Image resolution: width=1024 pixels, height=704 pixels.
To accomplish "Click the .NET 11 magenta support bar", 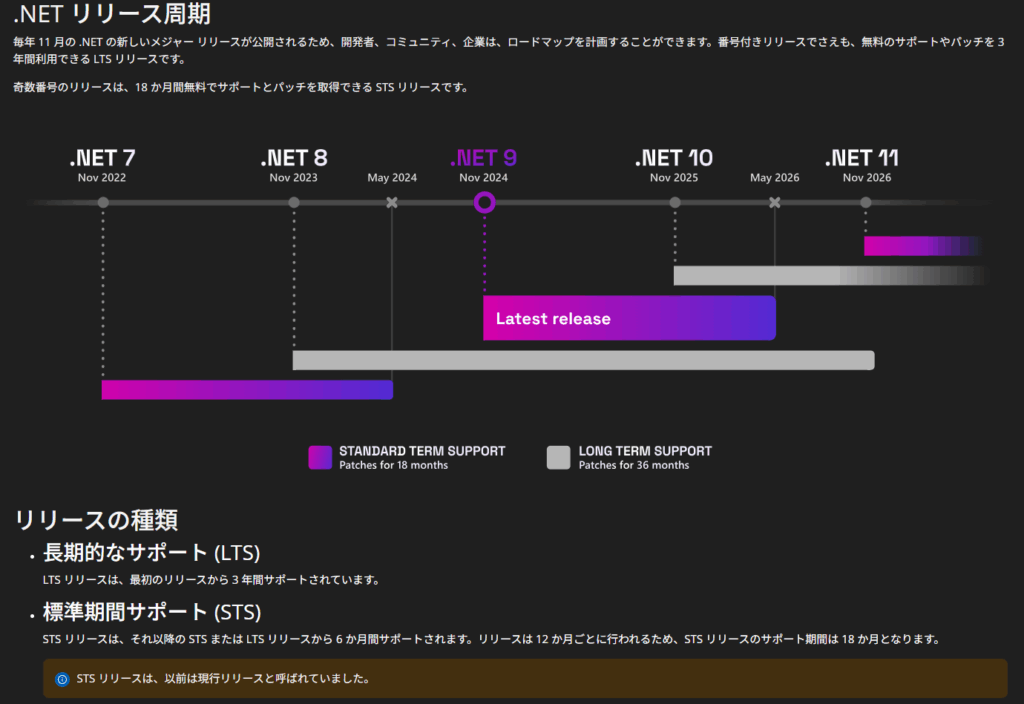I will tap(922, 246).
